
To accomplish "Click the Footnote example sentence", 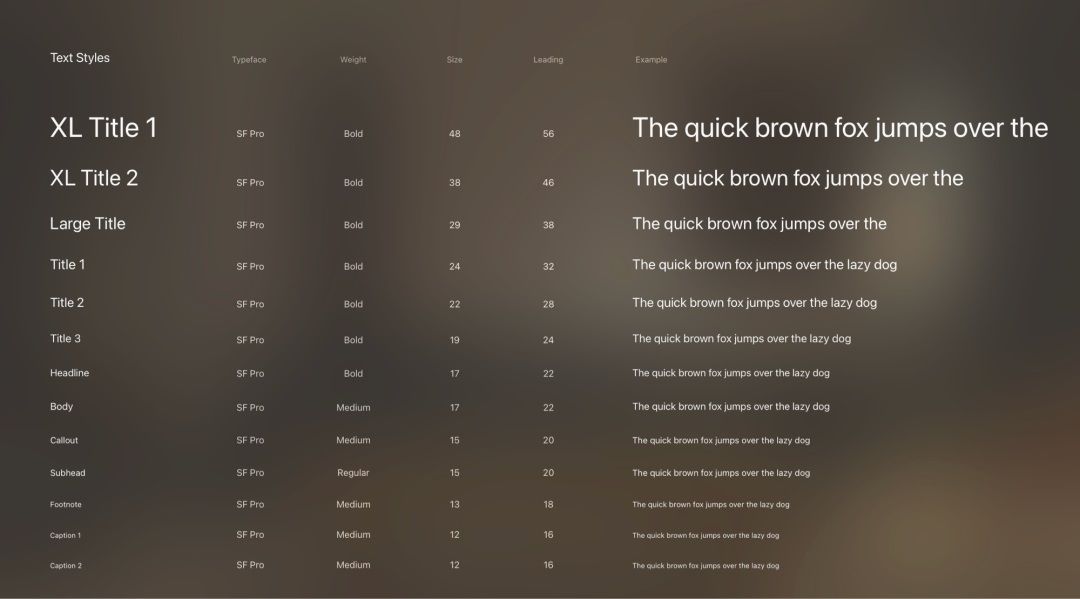I will 711,505.
